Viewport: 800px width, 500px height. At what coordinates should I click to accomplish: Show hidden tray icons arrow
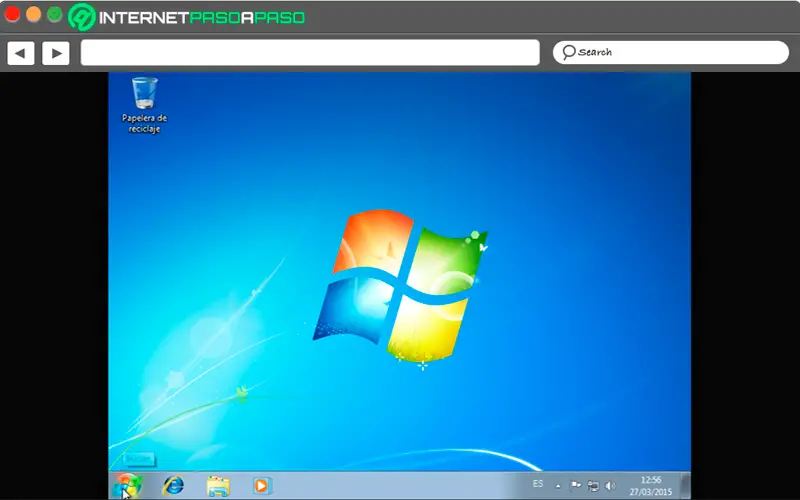pyautogui.click(x=558, y=486)
